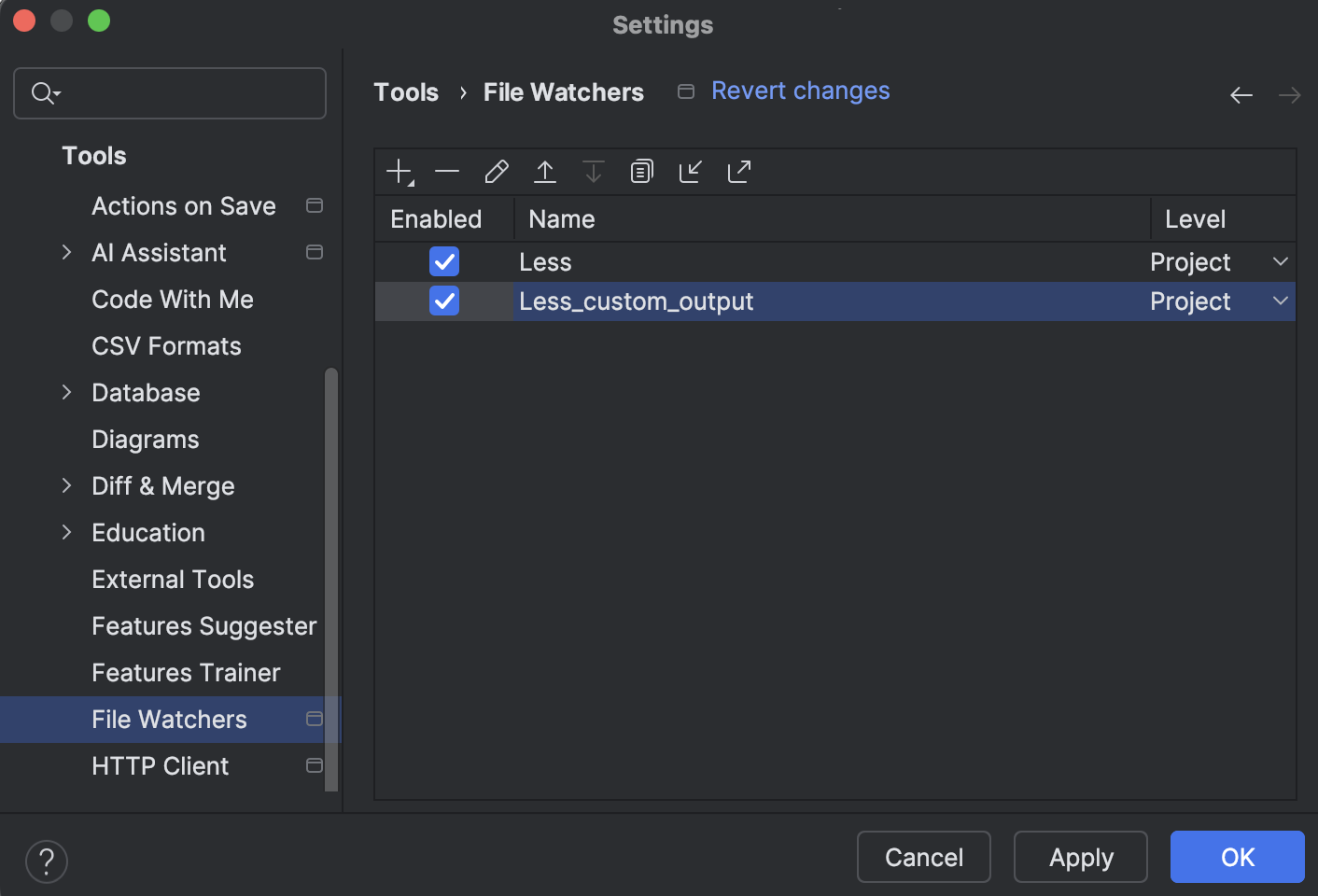The width and height of the screenshot is (1318, 896).
Task: Click the Copy watcher icon
Action: point(641,171)
